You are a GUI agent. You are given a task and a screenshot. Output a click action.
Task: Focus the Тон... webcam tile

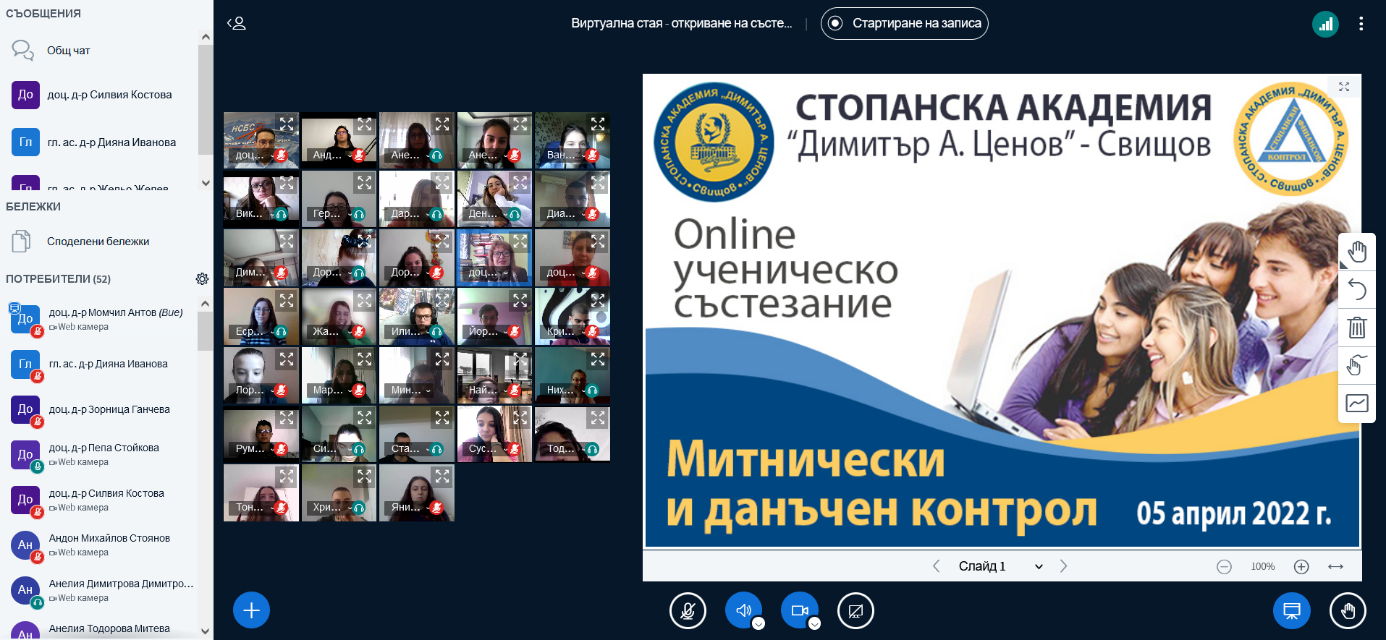tap(260, 493)
